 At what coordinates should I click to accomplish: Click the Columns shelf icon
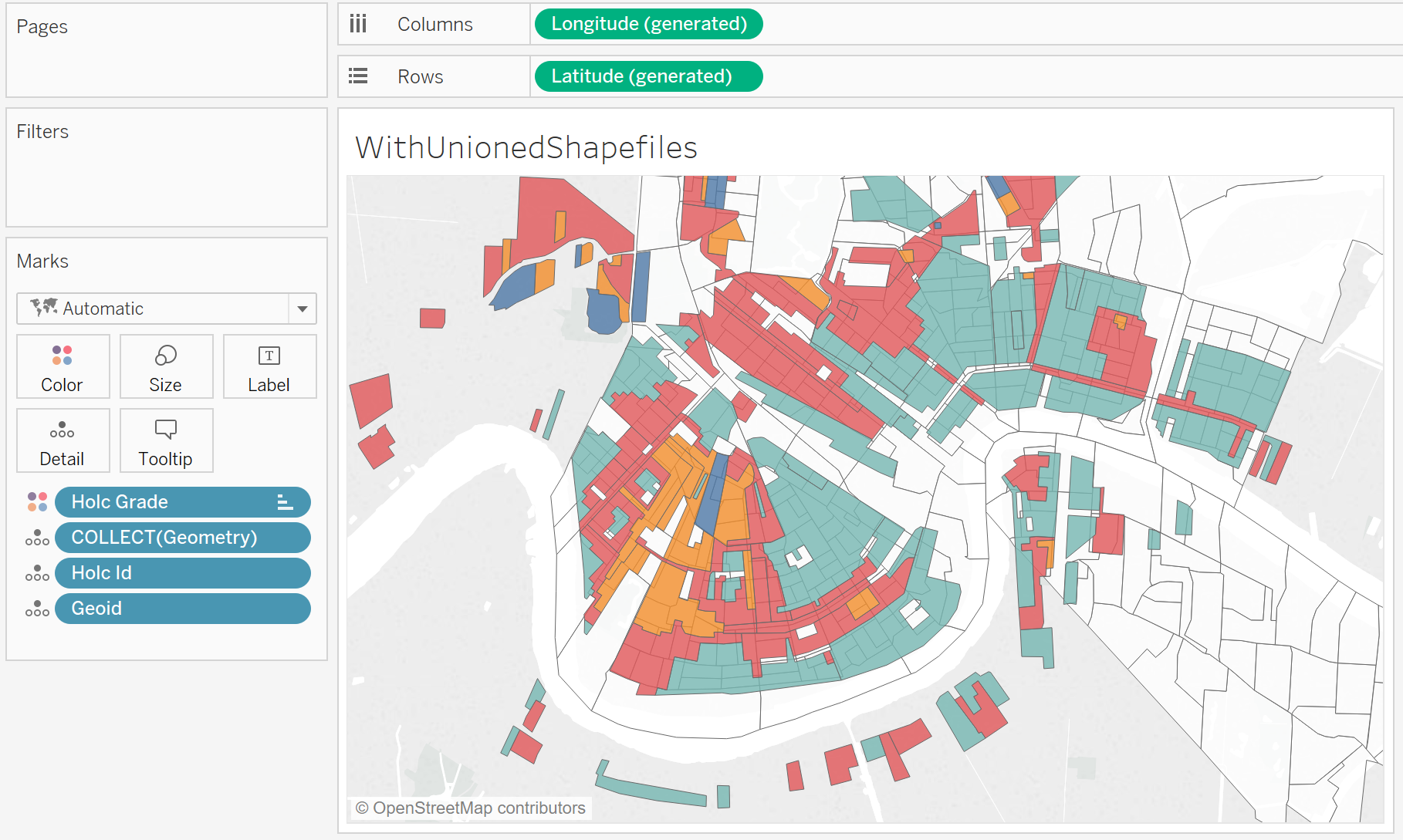[358, 24]
